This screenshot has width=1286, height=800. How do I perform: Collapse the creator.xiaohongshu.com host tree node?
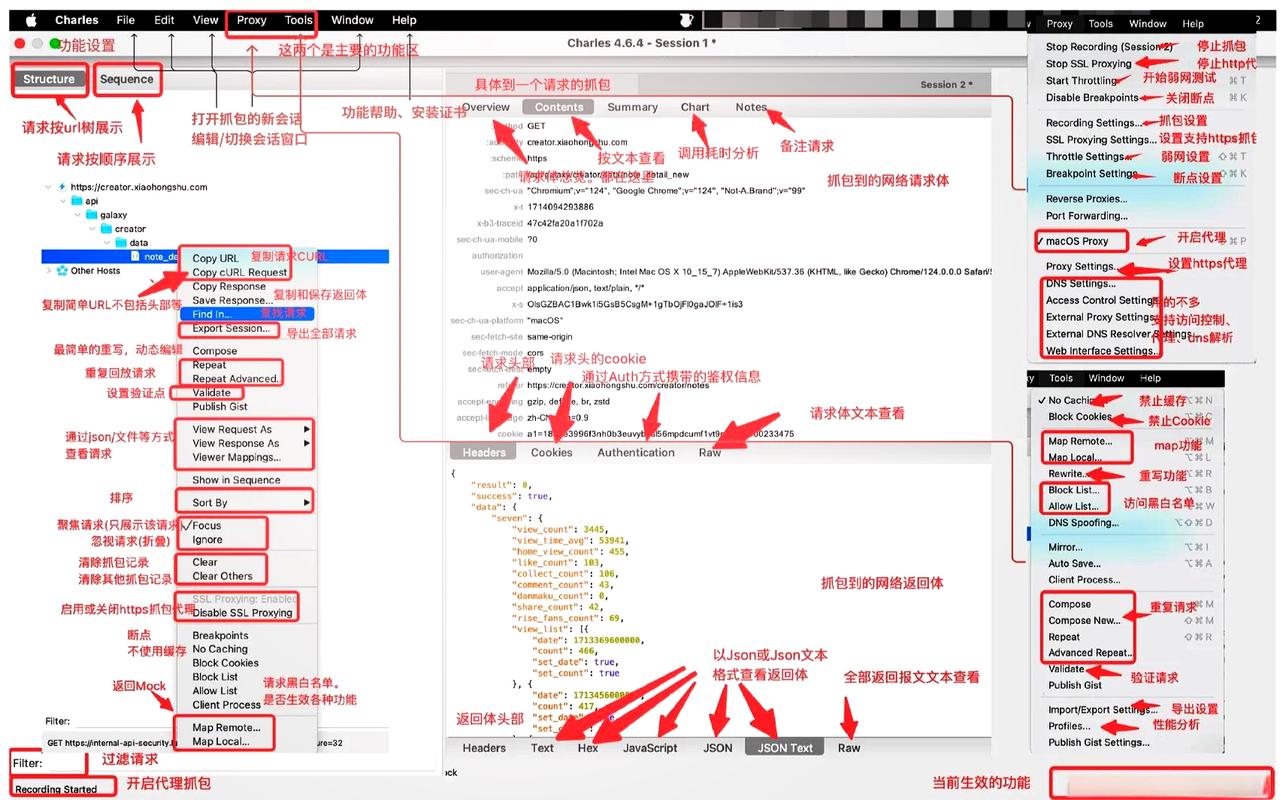pos(48,187)
